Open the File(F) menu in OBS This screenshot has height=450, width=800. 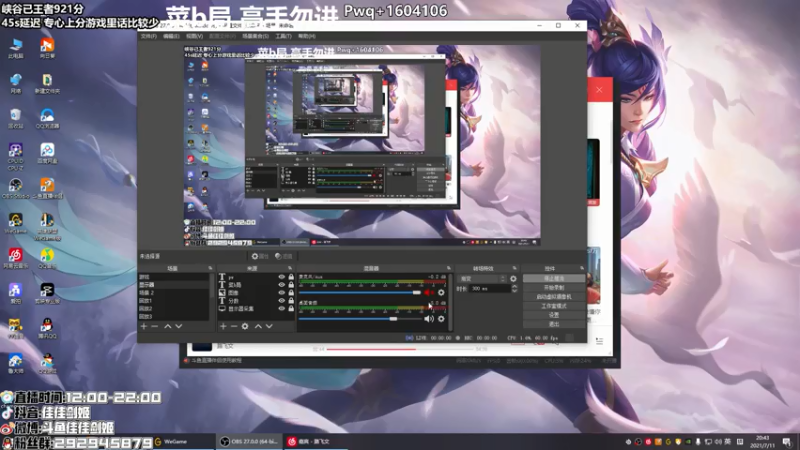(148, 36)
